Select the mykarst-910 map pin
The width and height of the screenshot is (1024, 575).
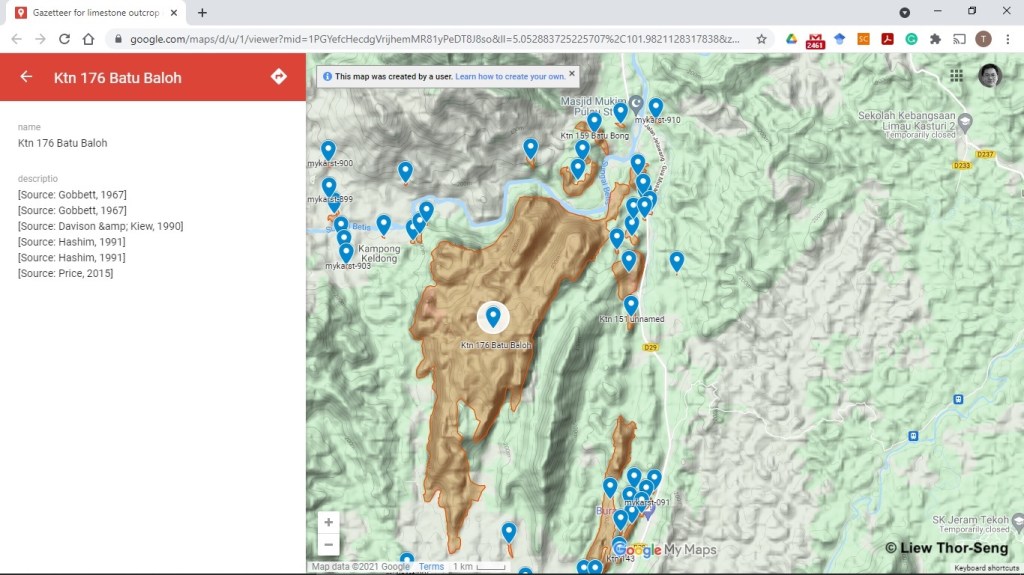[656, 106]
